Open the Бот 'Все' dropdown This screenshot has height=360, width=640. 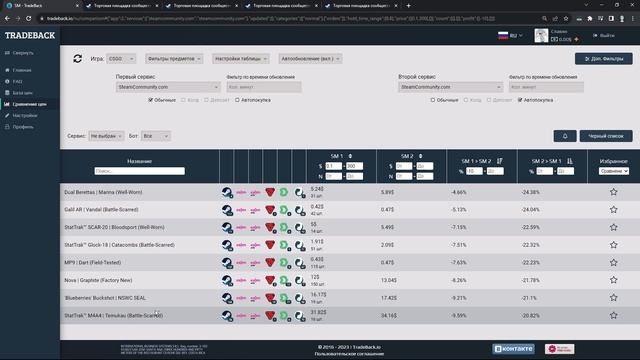pyautogui.click(x=156, y=136)
